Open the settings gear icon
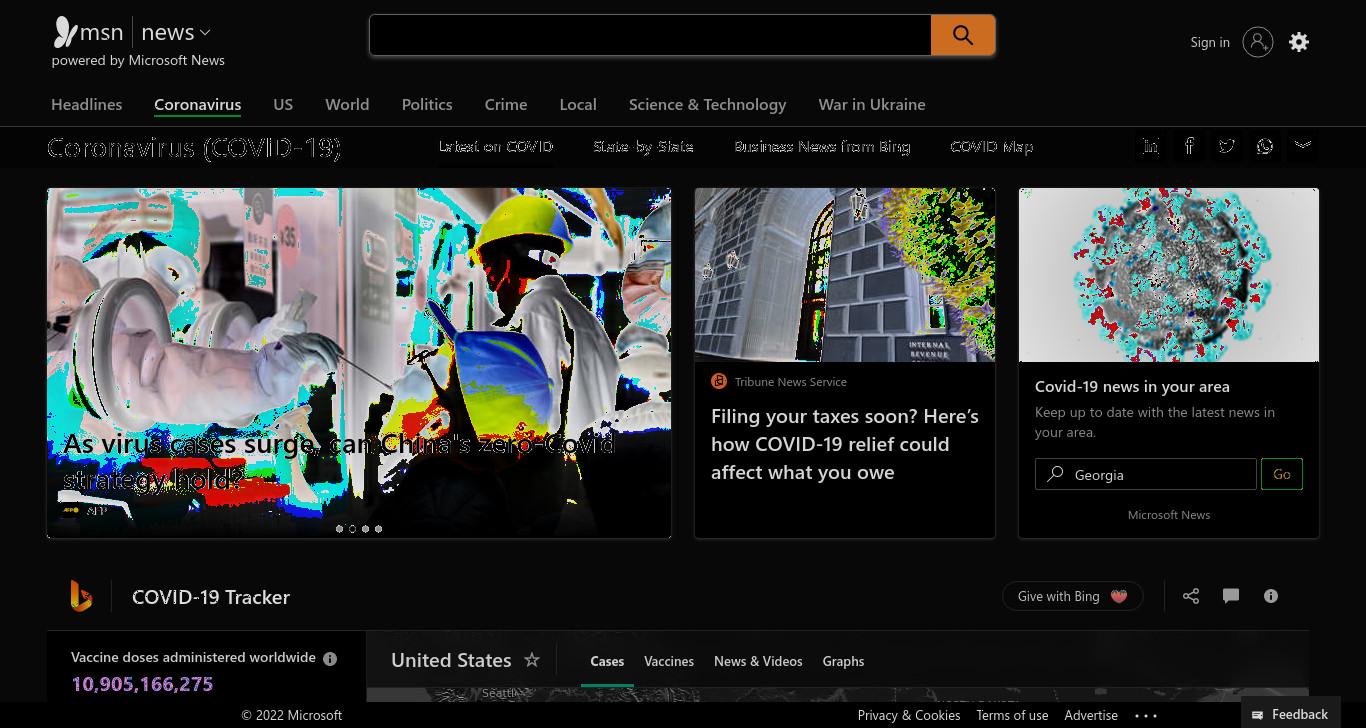 (x=1299, y=42)
